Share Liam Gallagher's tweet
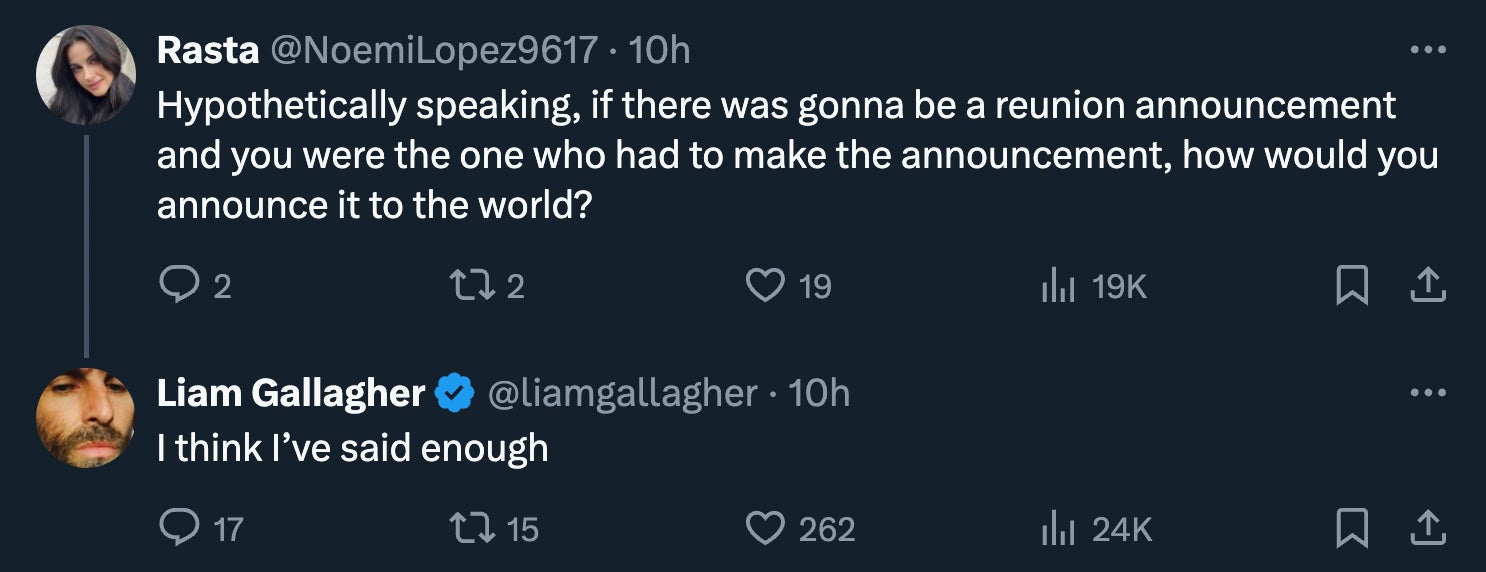Viewport: 1486px width, 572px height. [1427, 528]
